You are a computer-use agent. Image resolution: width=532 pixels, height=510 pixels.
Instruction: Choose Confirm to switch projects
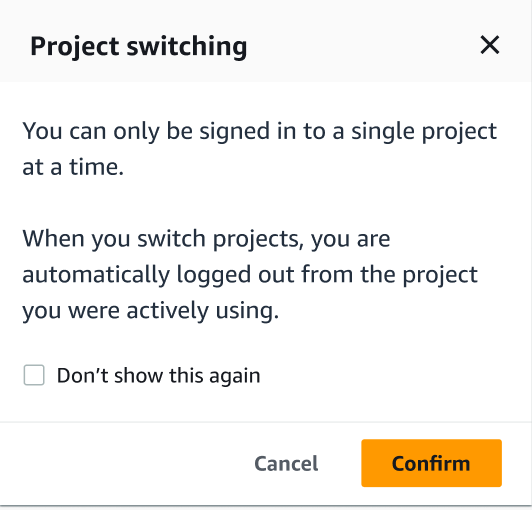[x=431, y=463]
